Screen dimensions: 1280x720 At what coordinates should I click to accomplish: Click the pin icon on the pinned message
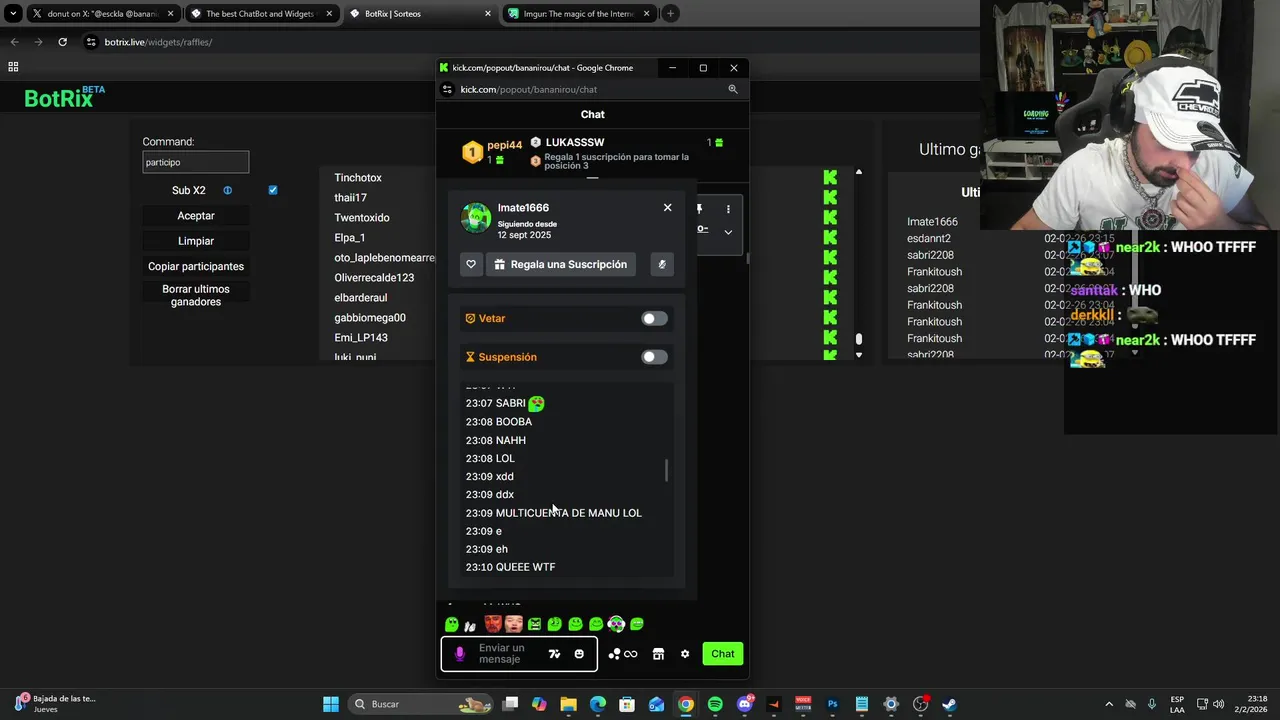[x=700, y=209]
